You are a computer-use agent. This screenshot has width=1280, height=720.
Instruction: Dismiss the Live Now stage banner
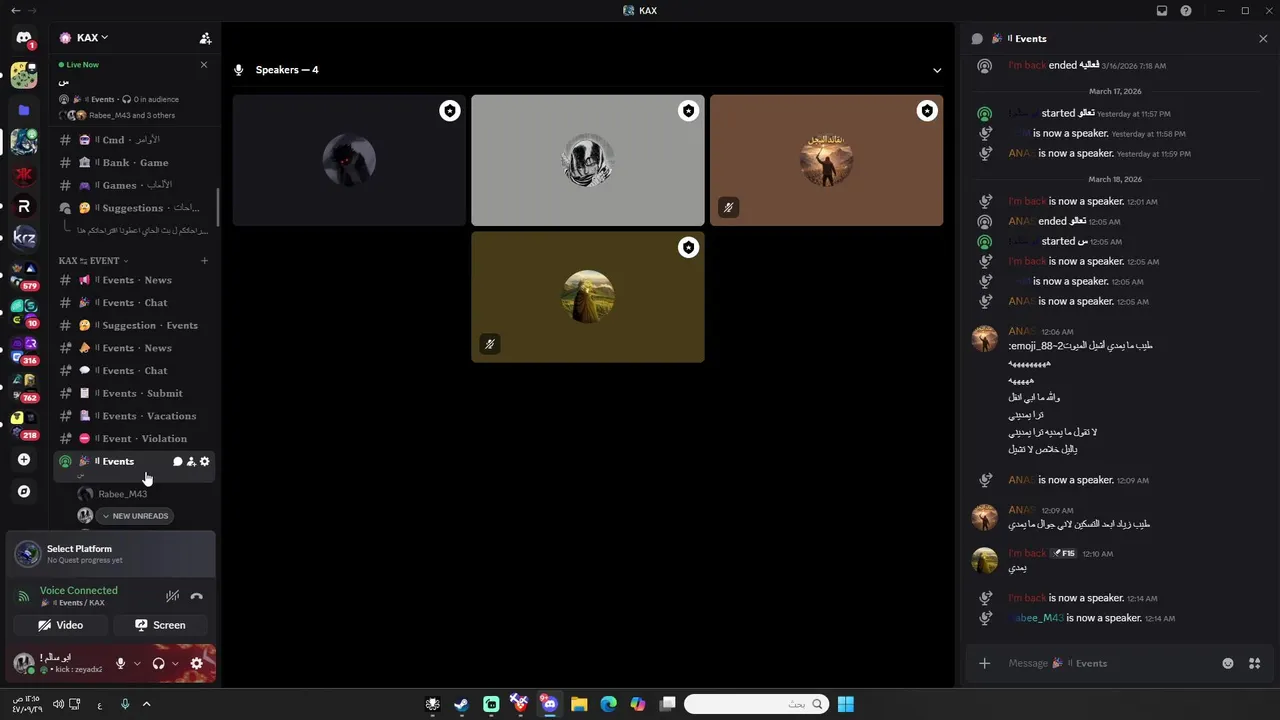[204, 65]
